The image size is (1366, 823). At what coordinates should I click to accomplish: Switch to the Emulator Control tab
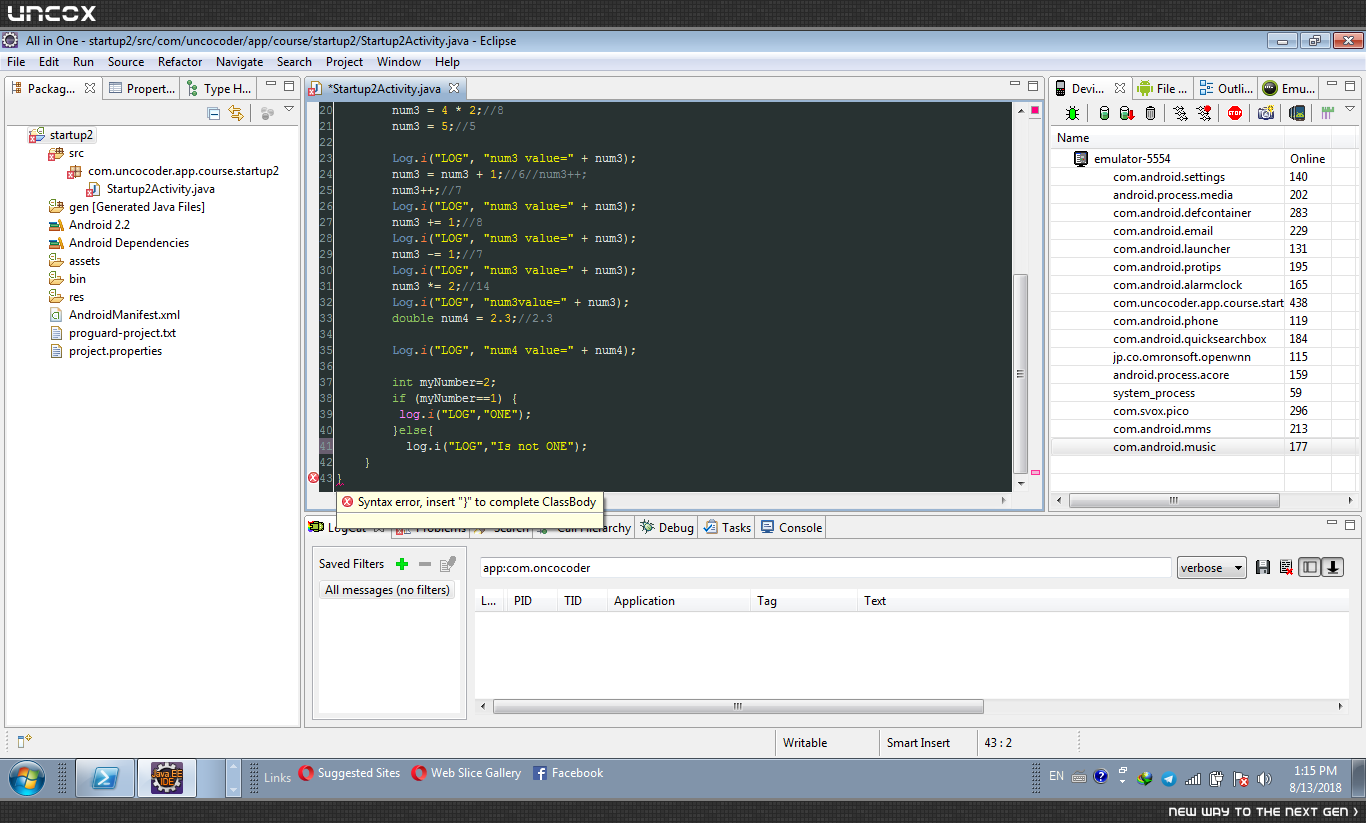[1289, 89]
